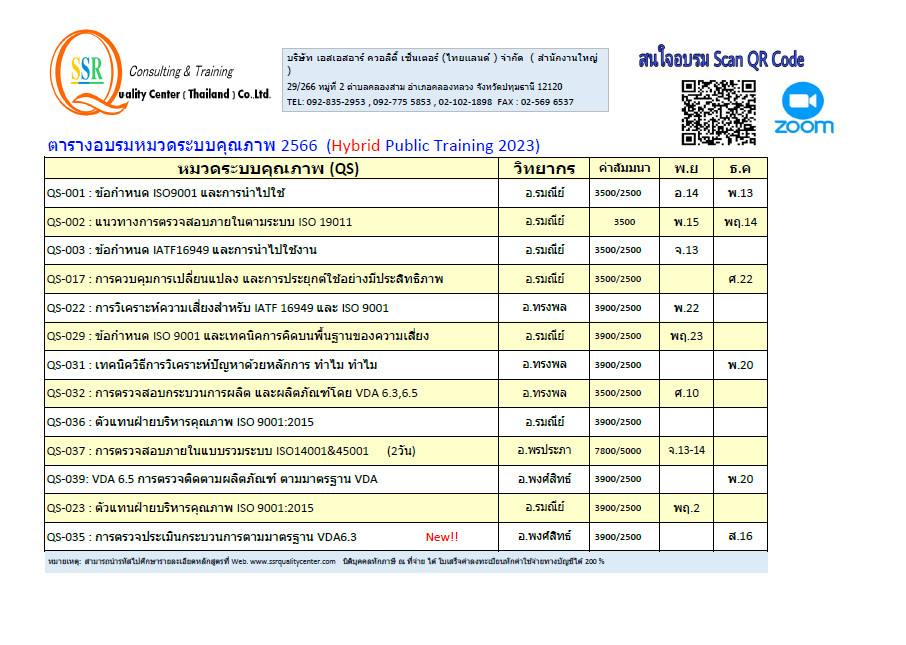Viewport: 906px width, 645px height.
Task: Click the SSR Quality Center logo
Action: (160, 73)
